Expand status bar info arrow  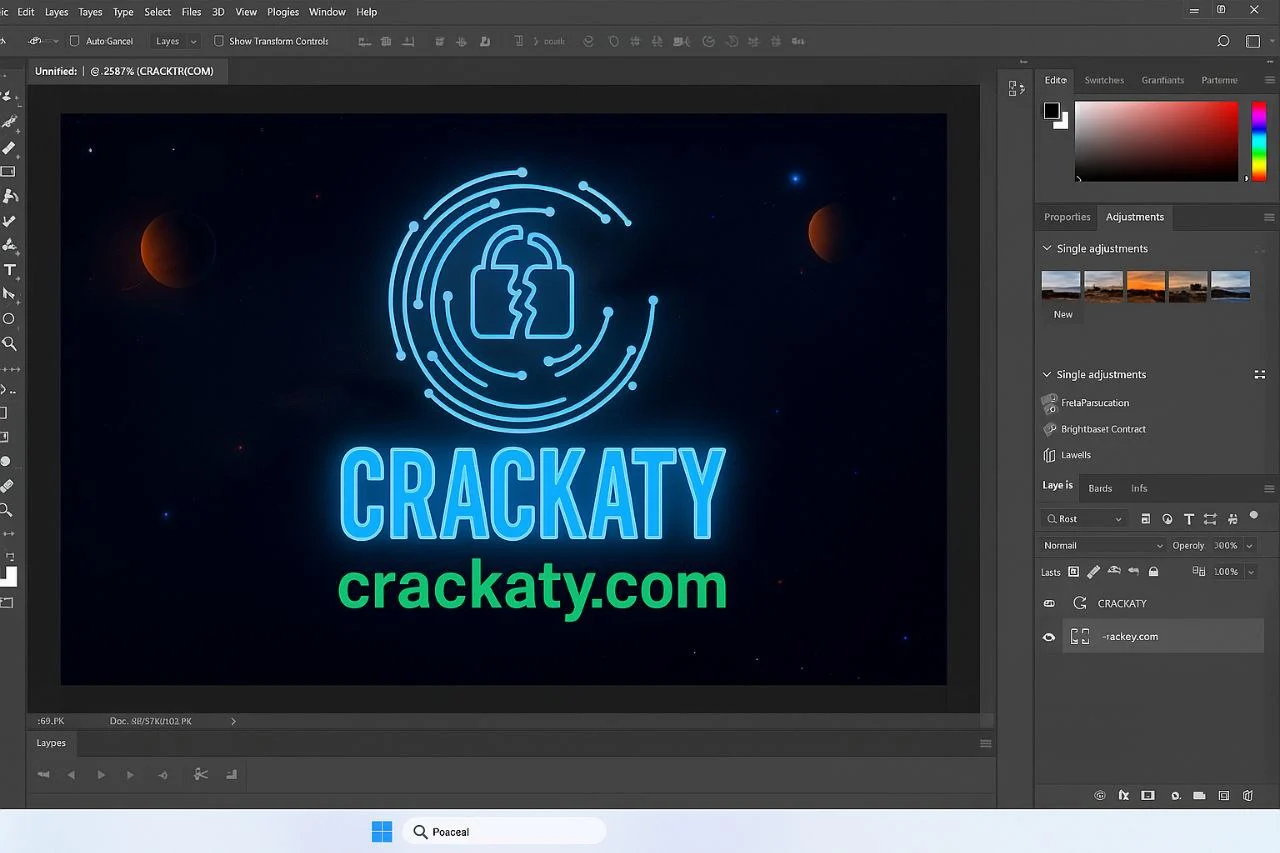point(234,720)
